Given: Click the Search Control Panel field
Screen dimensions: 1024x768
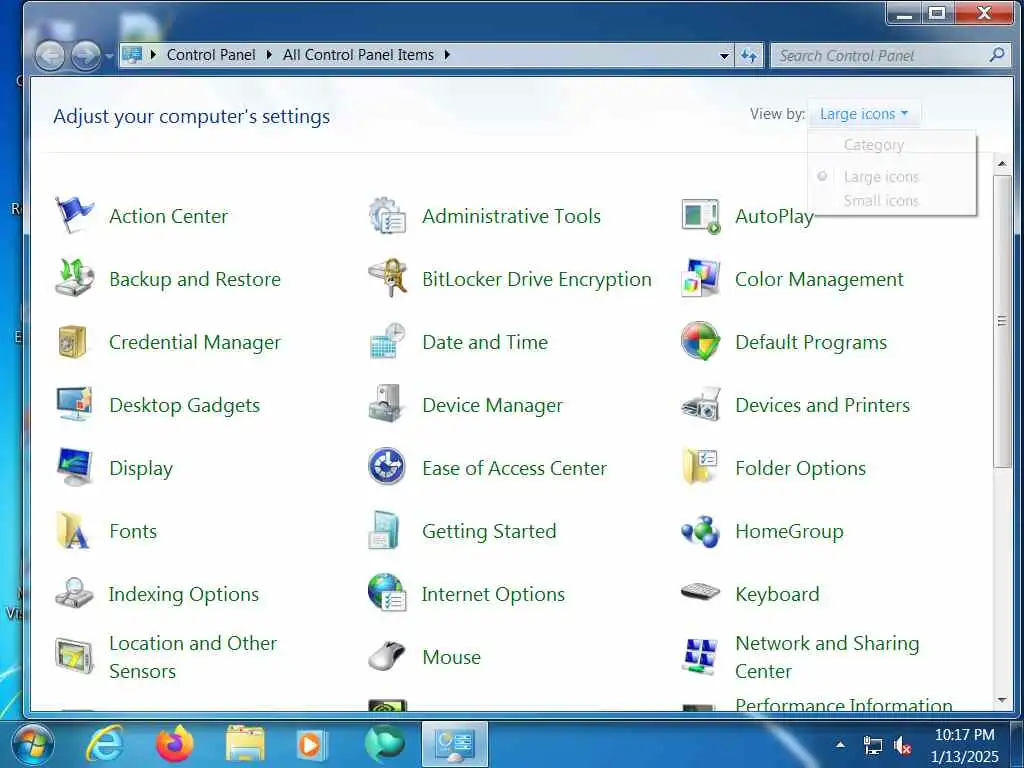Looking at the screenshot, I should point(891,56).
